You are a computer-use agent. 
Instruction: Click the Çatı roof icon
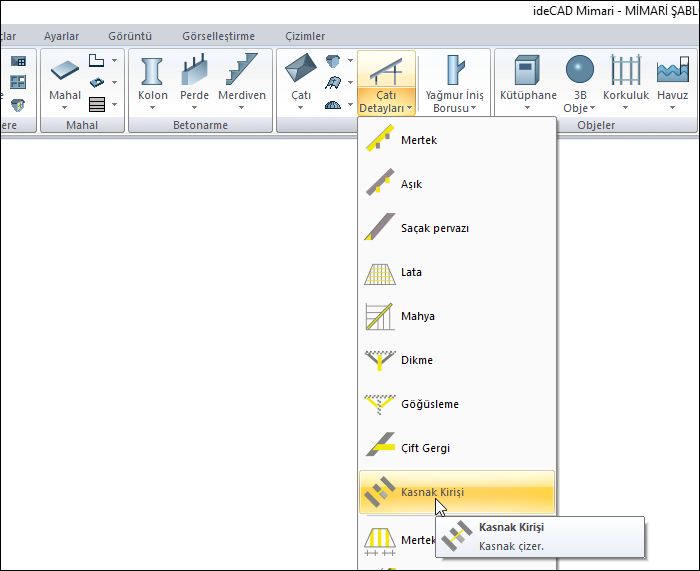pos(301,68)
